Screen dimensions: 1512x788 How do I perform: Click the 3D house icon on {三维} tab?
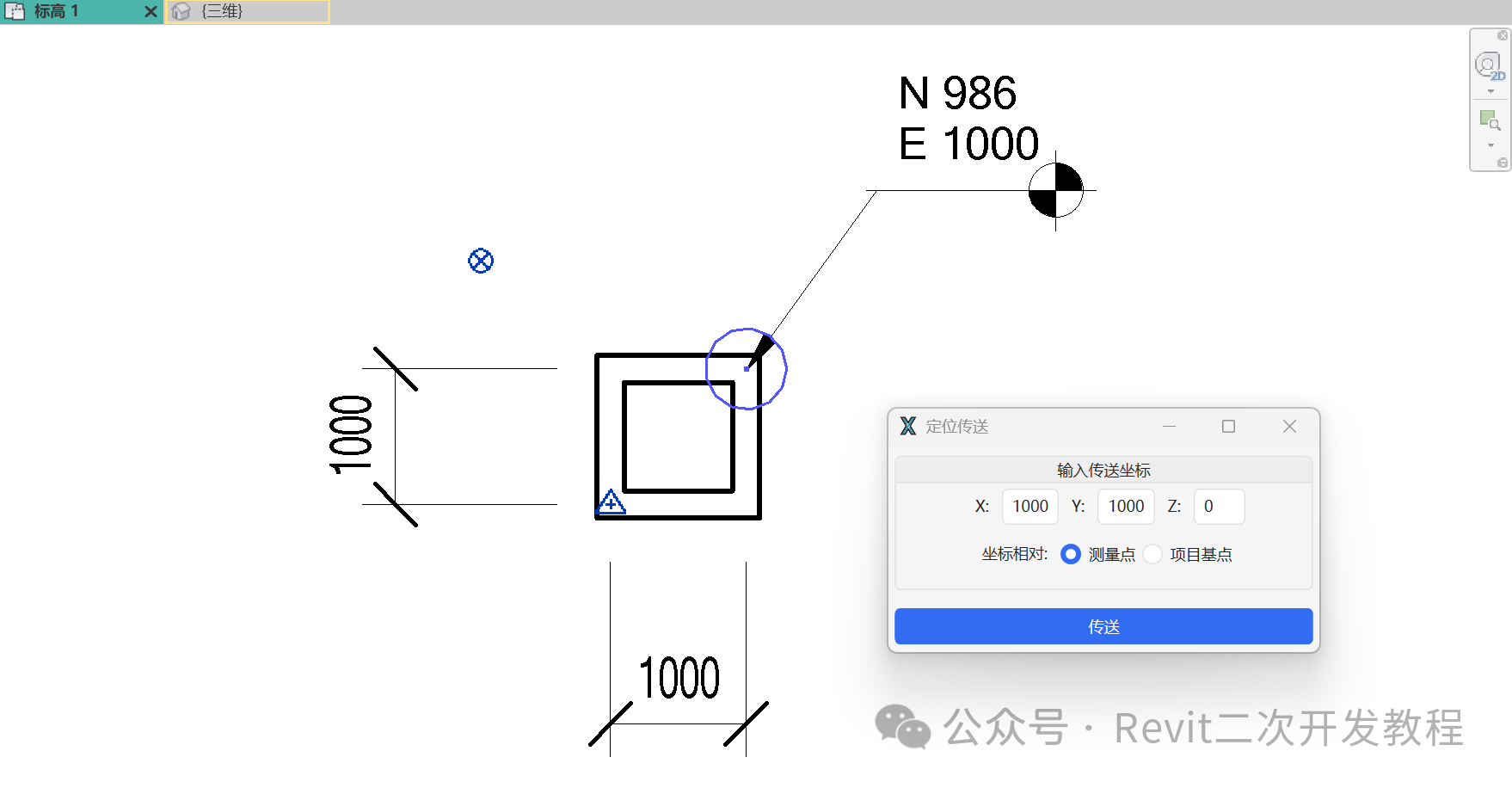pyautogui.click(x=181, y=11)
